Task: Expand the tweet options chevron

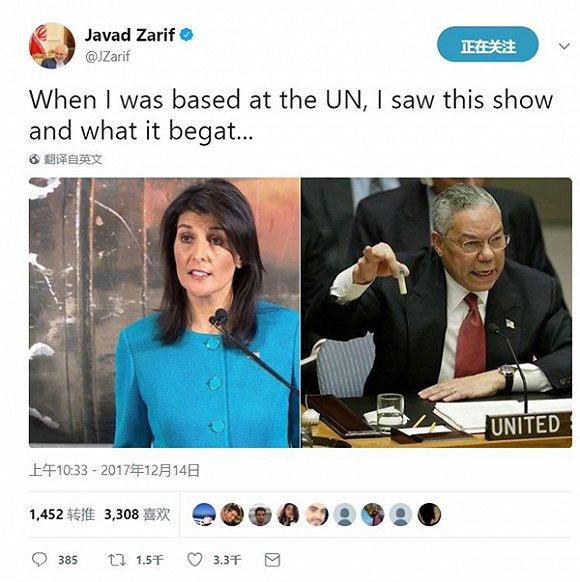Action: 564,46
